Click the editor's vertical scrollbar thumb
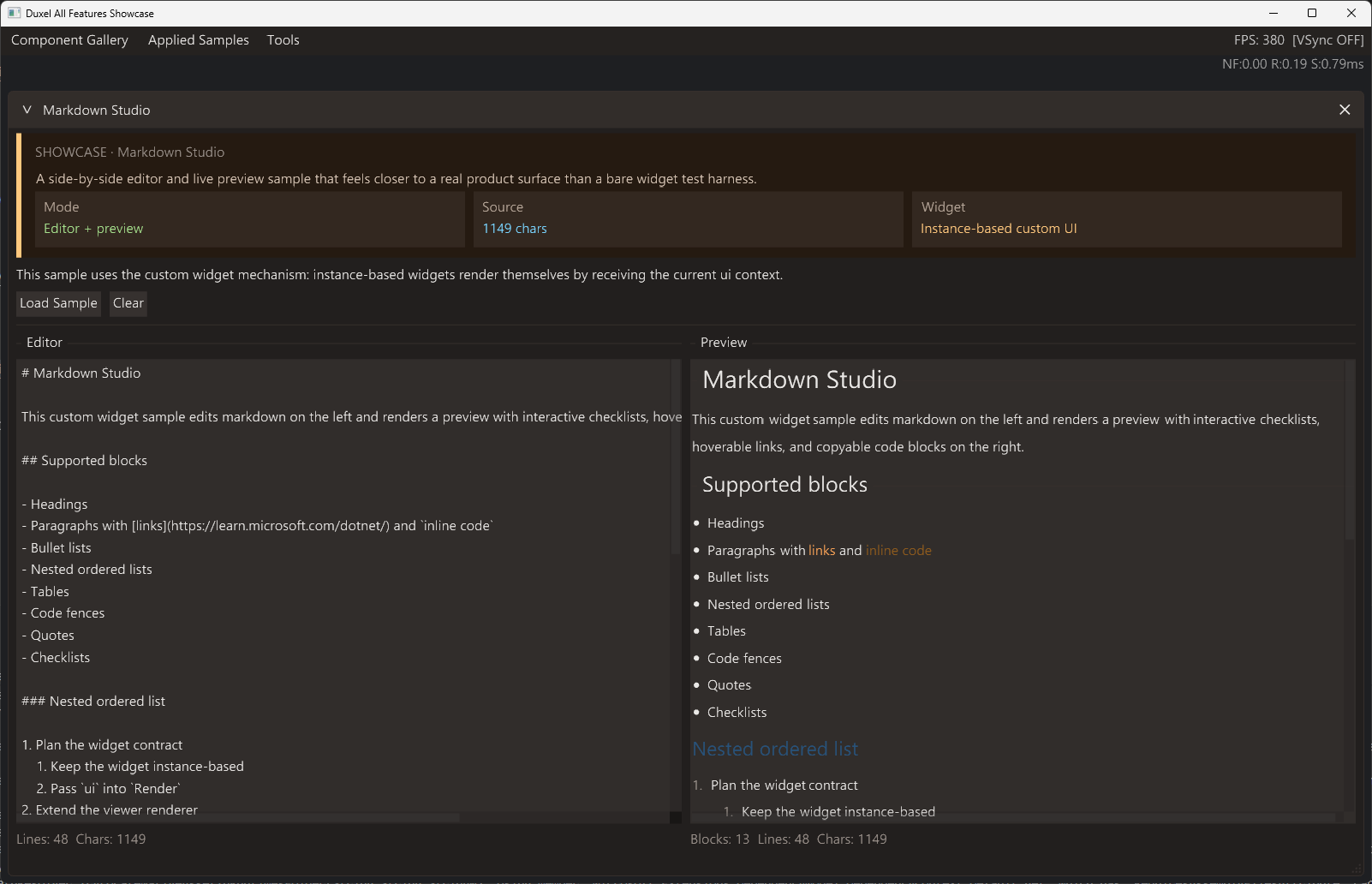This screenshot has height=884, width=1372. 676,456
